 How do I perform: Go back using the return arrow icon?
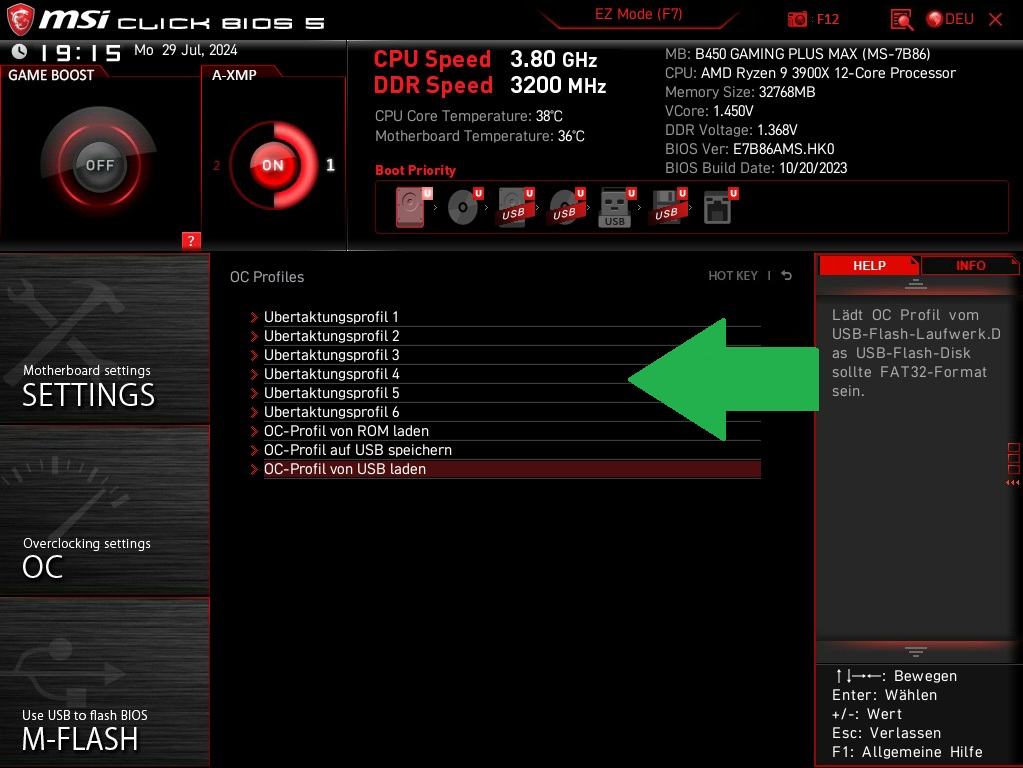click(x=787, y=275)
